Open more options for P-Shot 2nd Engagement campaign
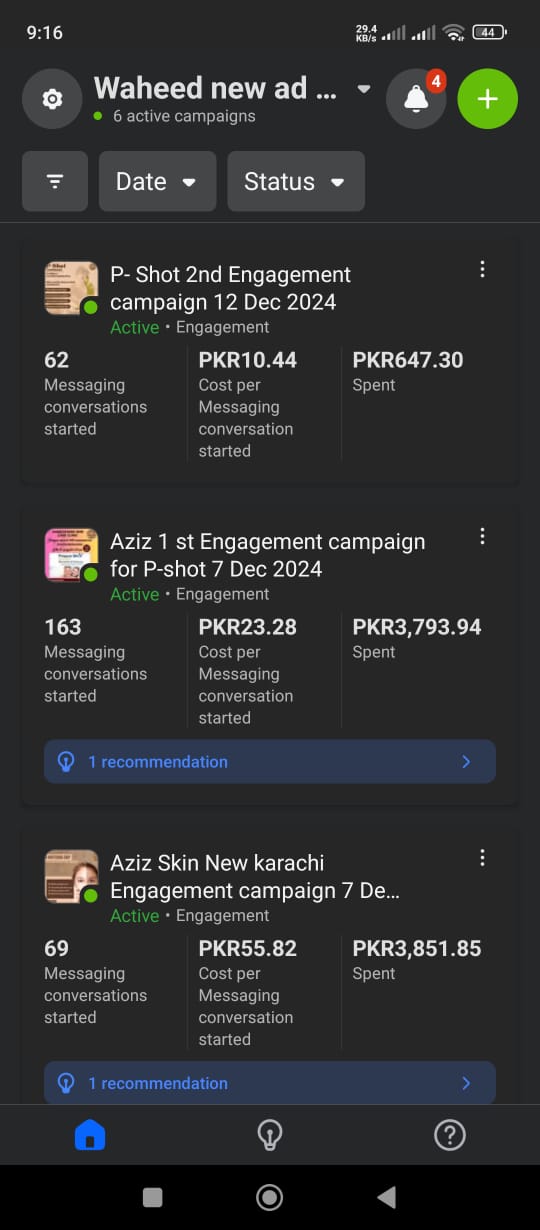 482,269
